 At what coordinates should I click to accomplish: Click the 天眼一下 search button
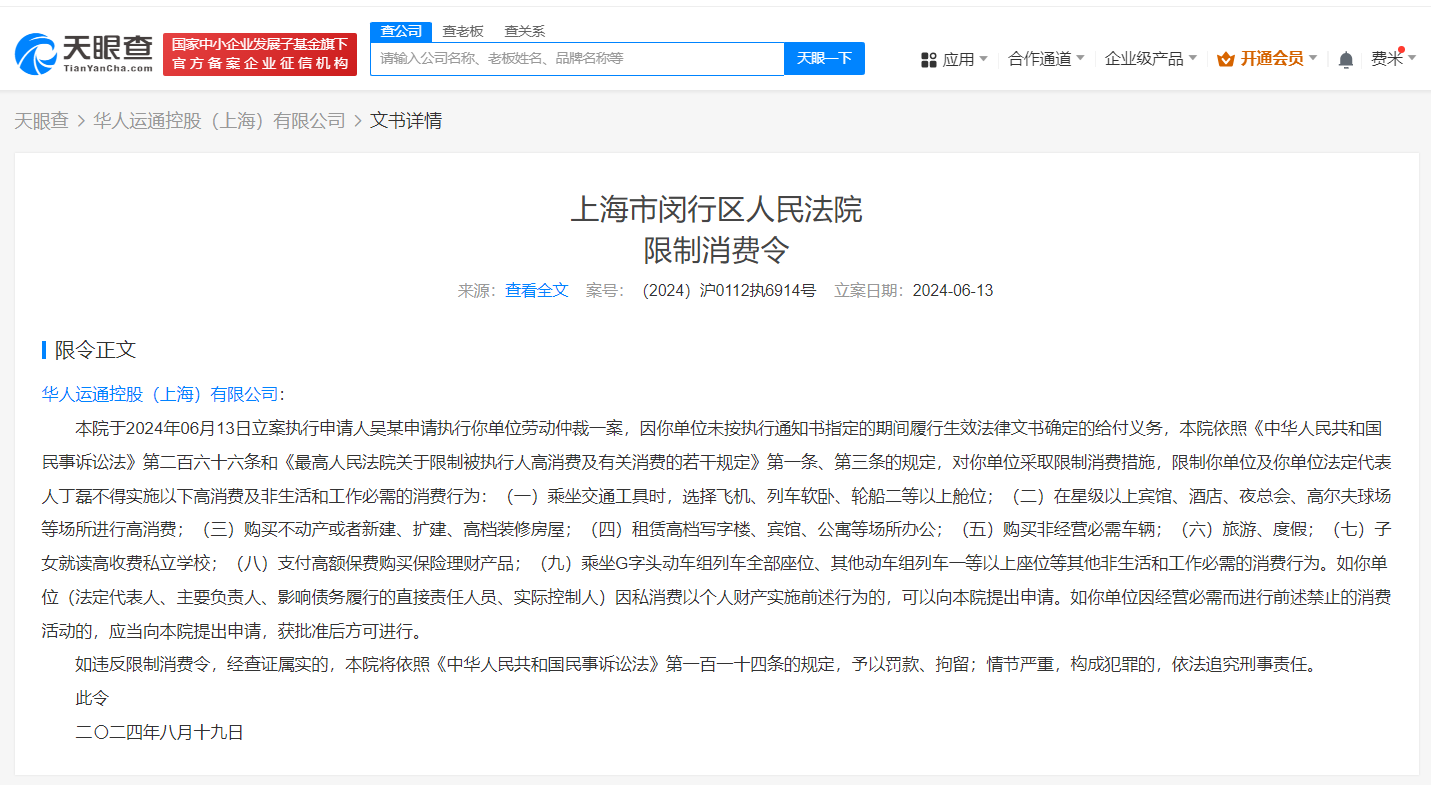[823, 58]
